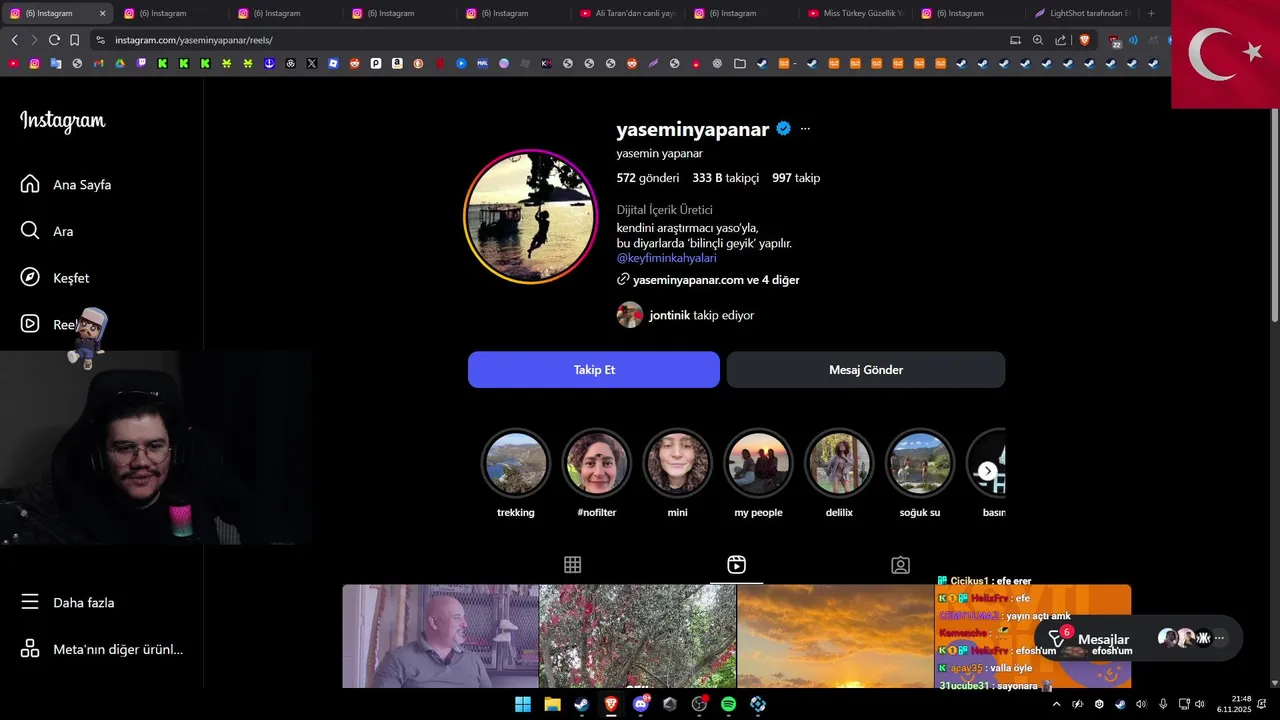Open yaseminyapanar.com ve 4 diğer links
Screen dimensions: 1280x720
click(x=708, y=280)
